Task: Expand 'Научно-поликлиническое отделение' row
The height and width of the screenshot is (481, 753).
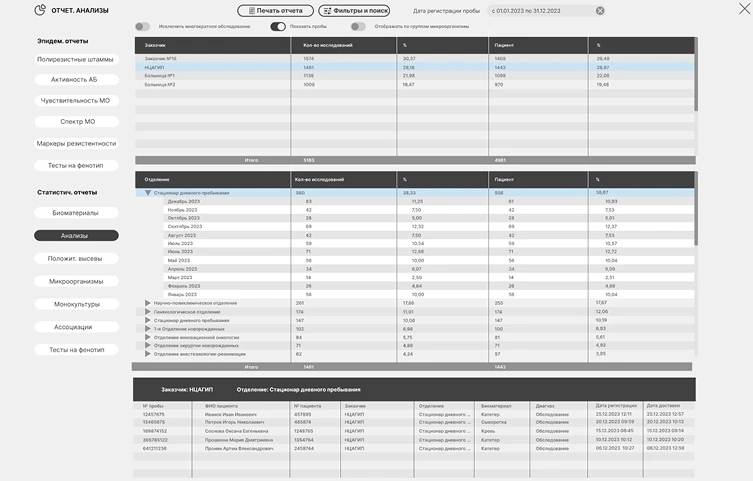Action: 148,302
